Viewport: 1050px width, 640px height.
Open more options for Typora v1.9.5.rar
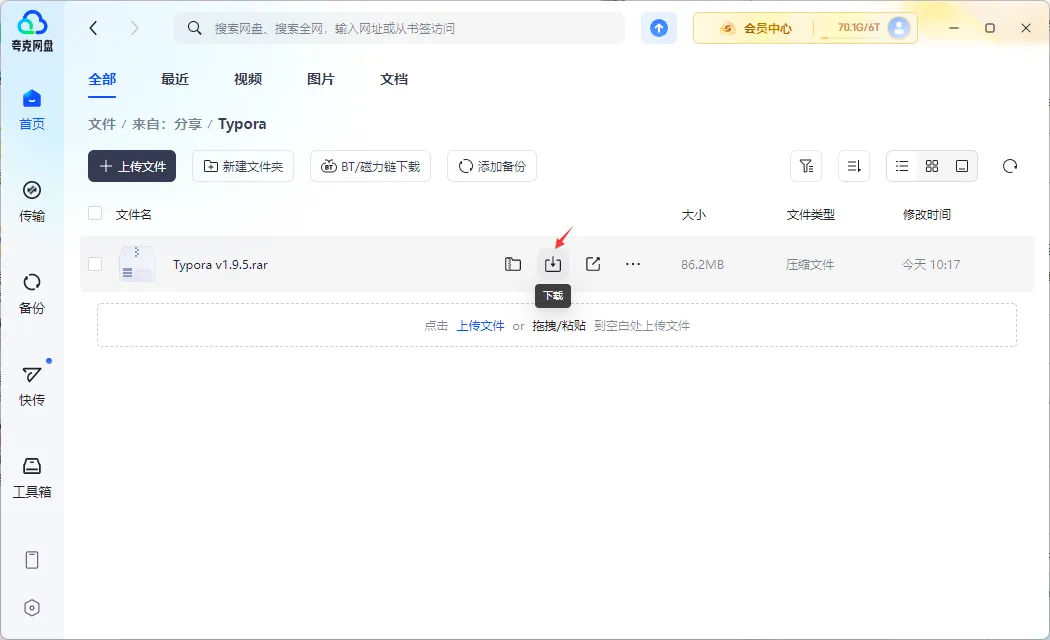point(633,264)
